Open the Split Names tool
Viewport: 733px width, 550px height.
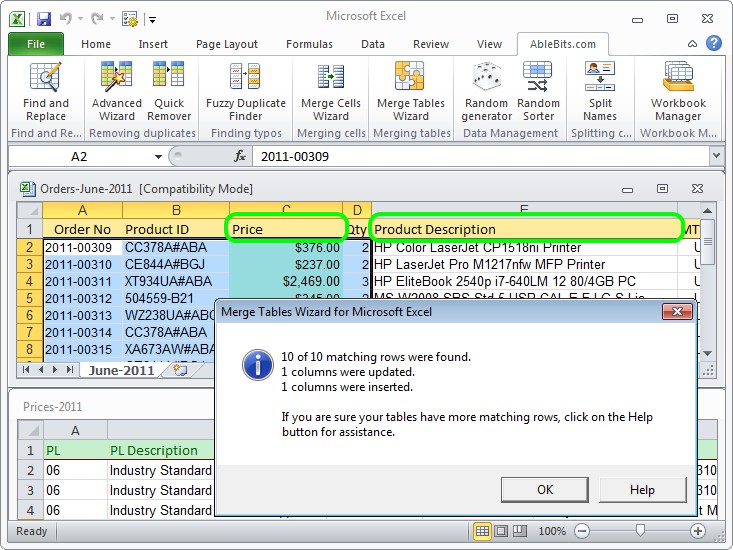coord(600,92)
